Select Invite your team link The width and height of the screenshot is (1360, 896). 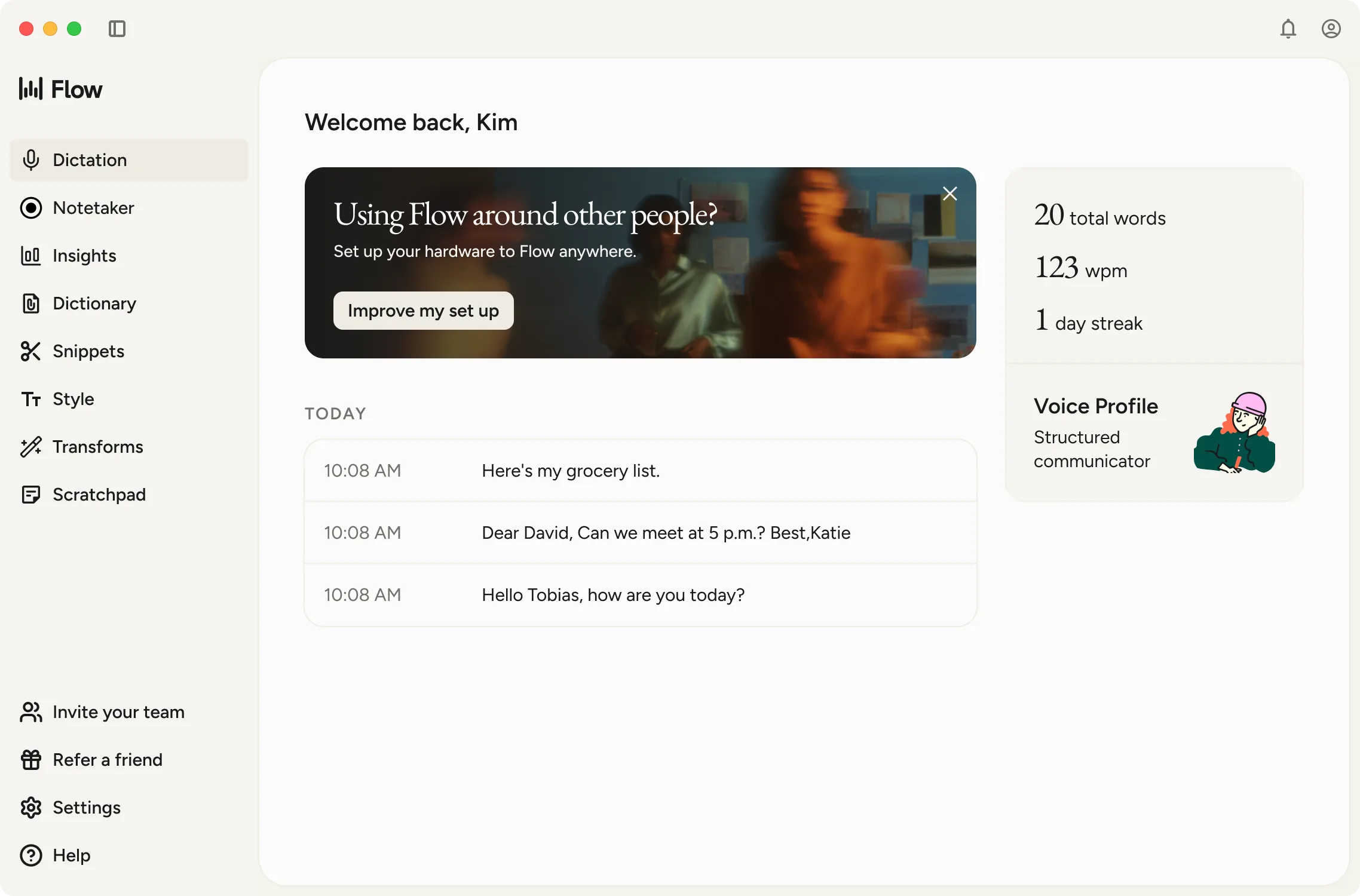(129, 712)
